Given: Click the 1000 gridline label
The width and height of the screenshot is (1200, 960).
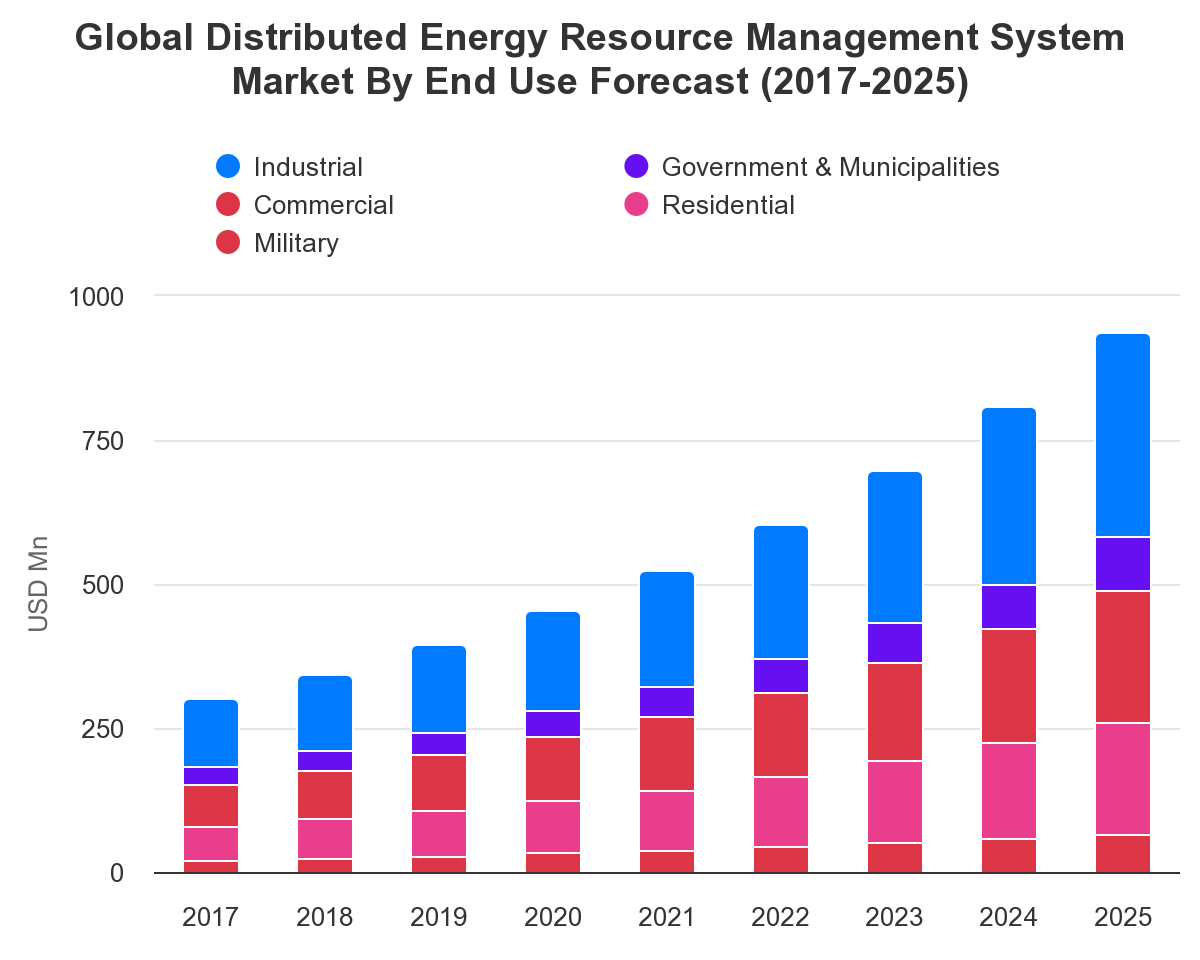Looking at the screenshot, I should point(96,297).
